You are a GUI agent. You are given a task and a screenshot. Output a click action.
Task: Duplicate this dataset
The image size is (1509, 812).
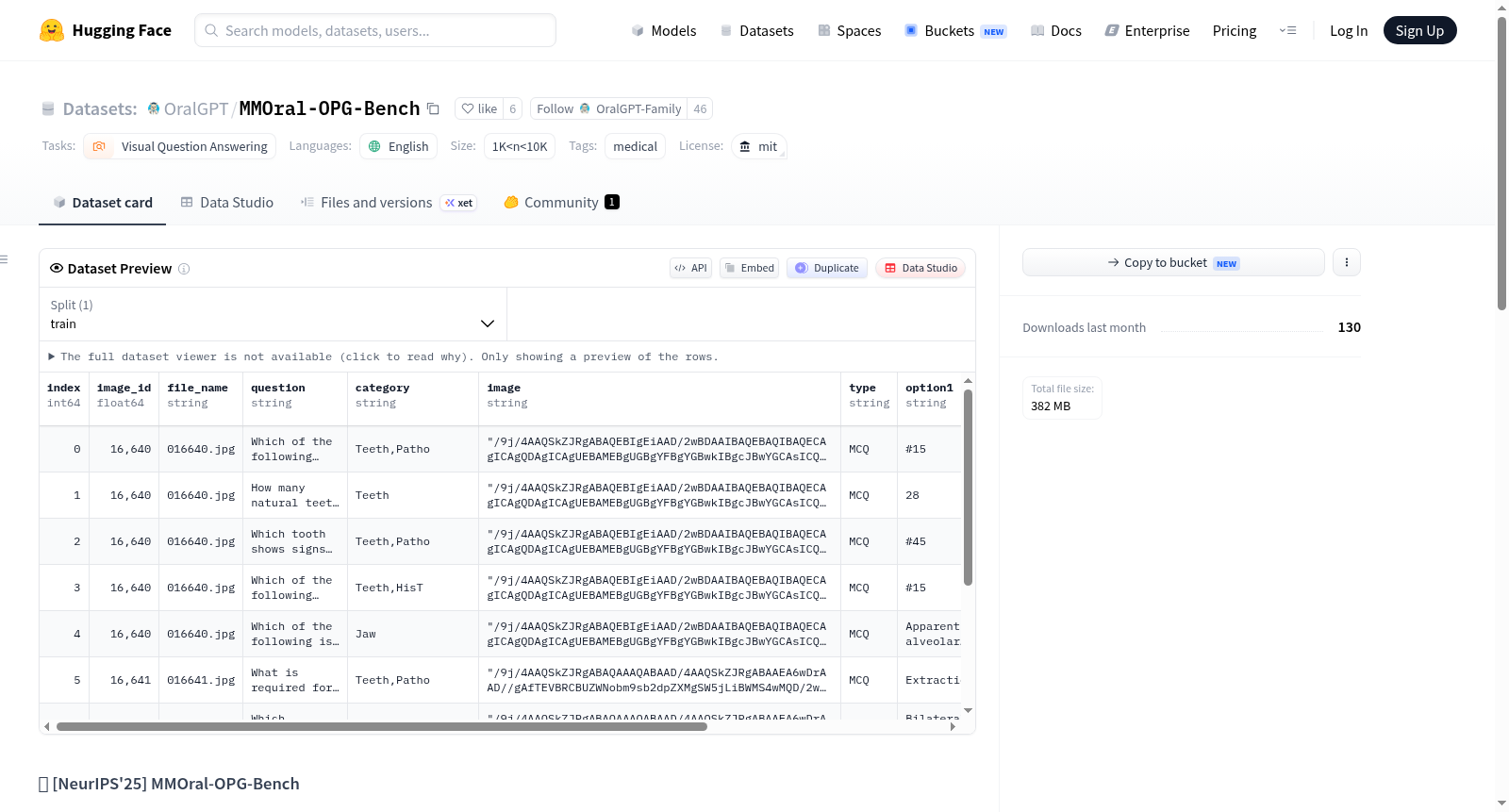(827, 268)
